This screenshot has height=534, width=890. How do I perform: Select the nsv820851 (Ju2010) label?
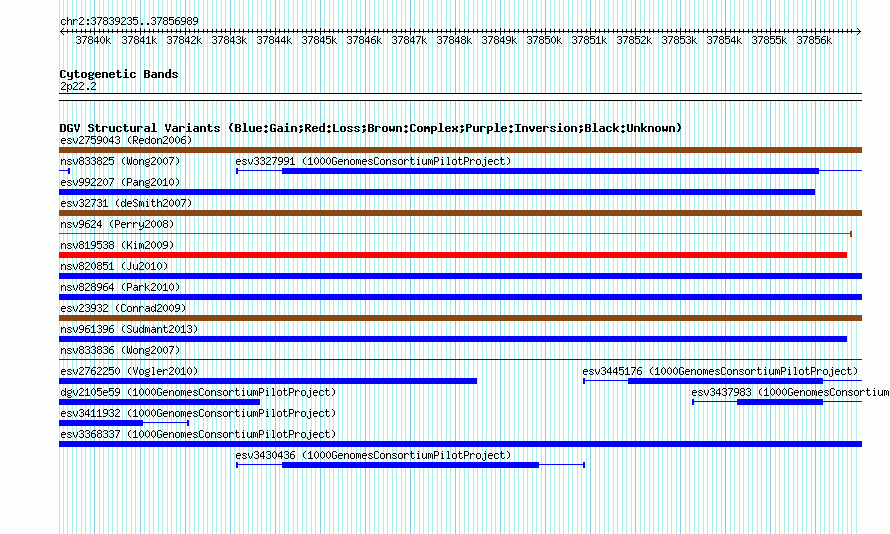pyautogui.click(x=114, y=266)
